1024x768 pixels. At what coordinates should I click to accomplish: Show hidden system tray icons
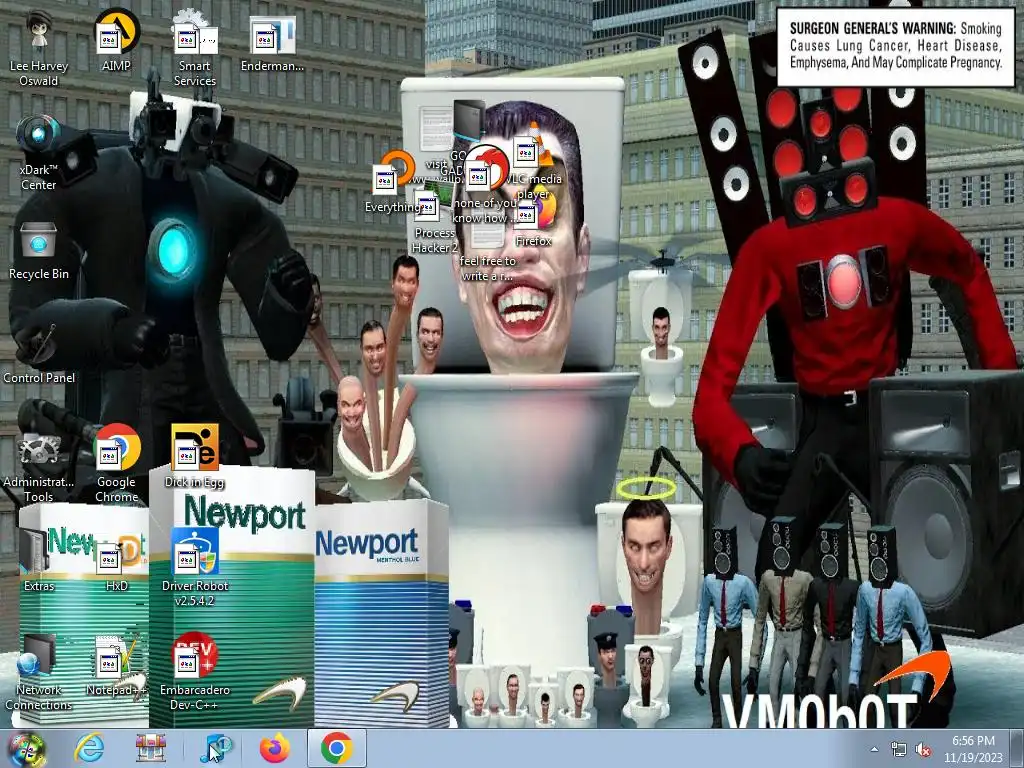click(x=874, y=749)
